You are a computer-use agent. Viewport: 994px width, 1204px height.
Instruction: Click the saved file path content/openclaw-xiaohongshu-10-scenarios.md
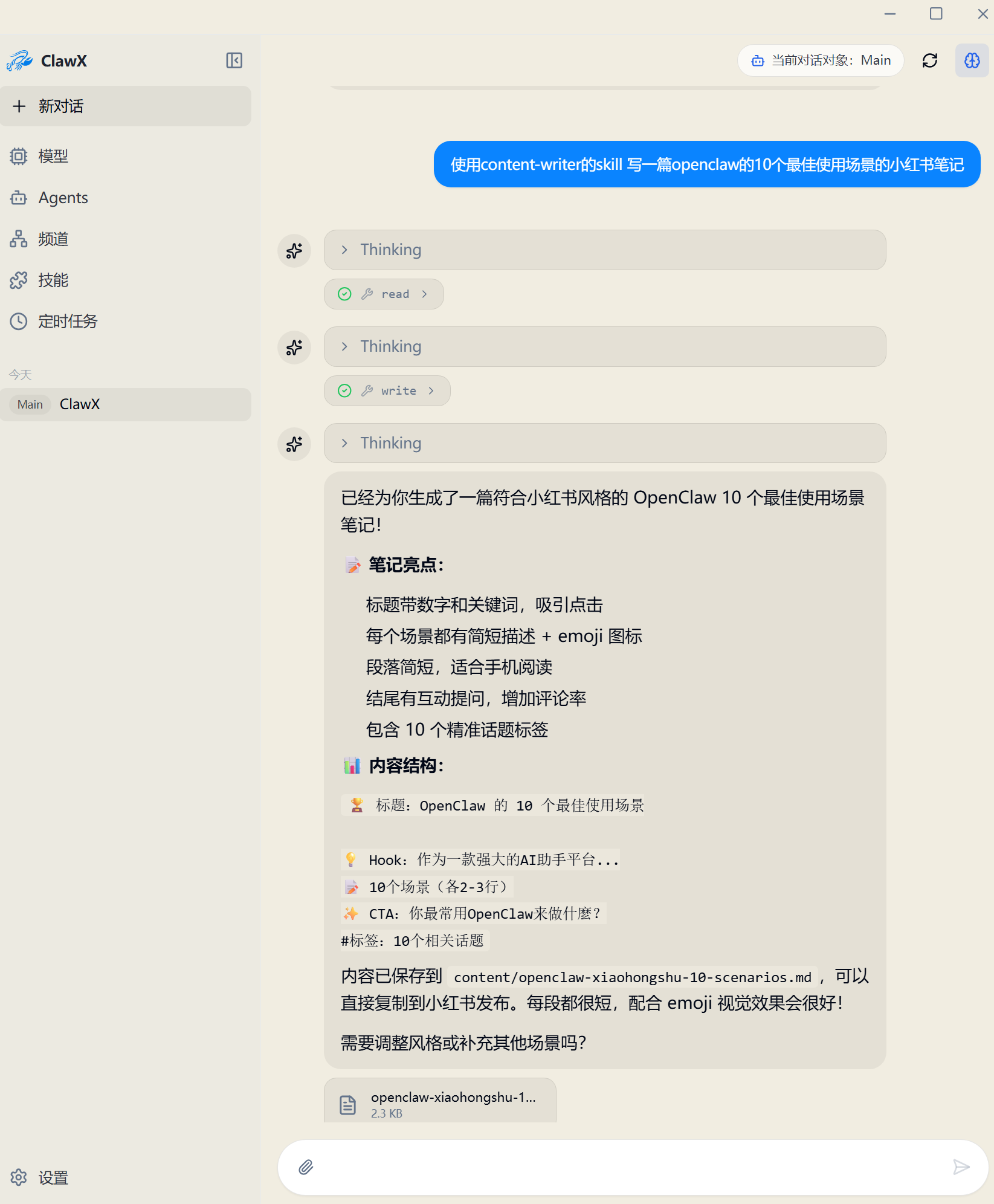(633, 977)
